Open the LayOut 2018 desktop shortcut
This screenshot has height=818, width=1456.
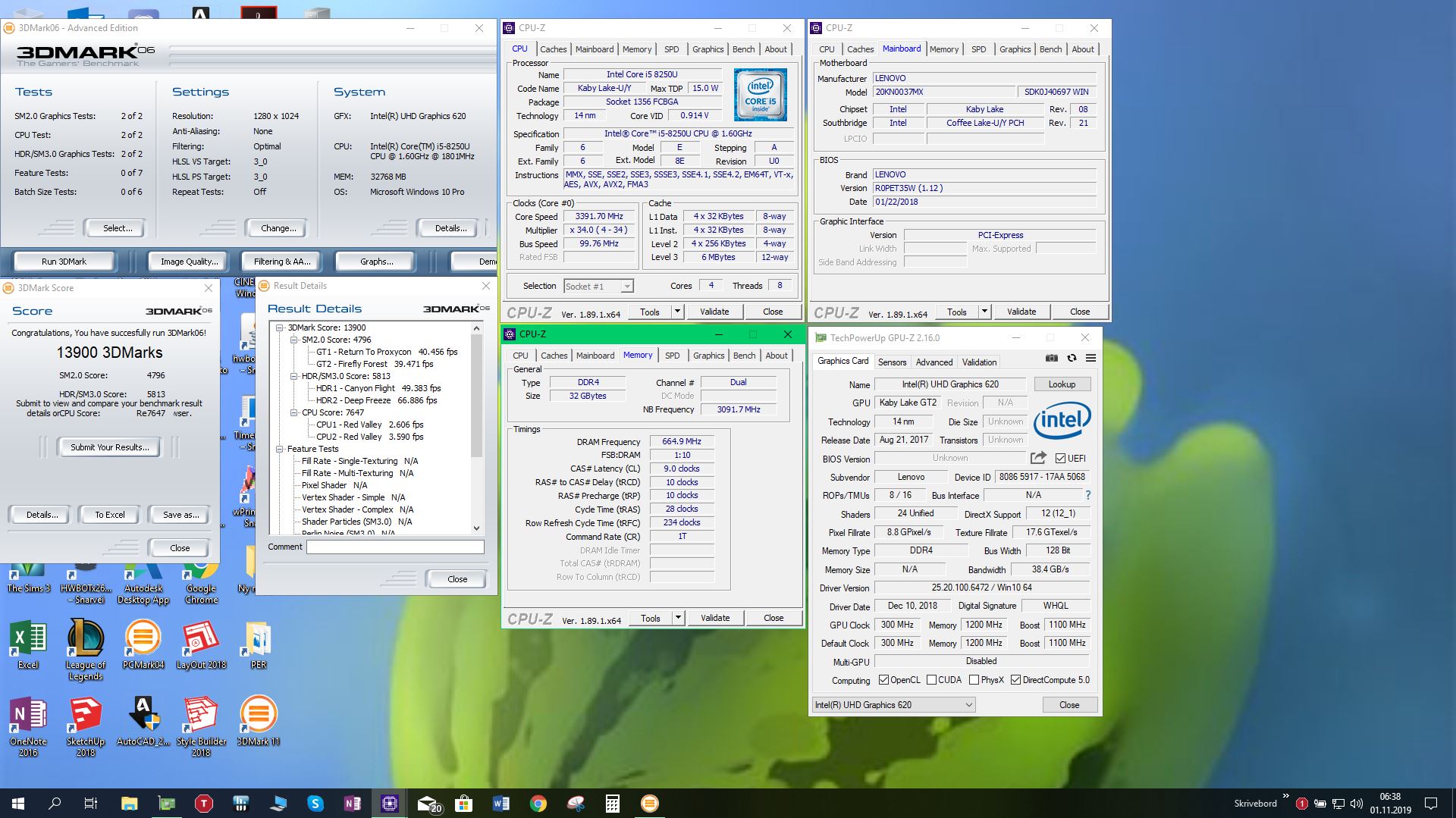201,644
